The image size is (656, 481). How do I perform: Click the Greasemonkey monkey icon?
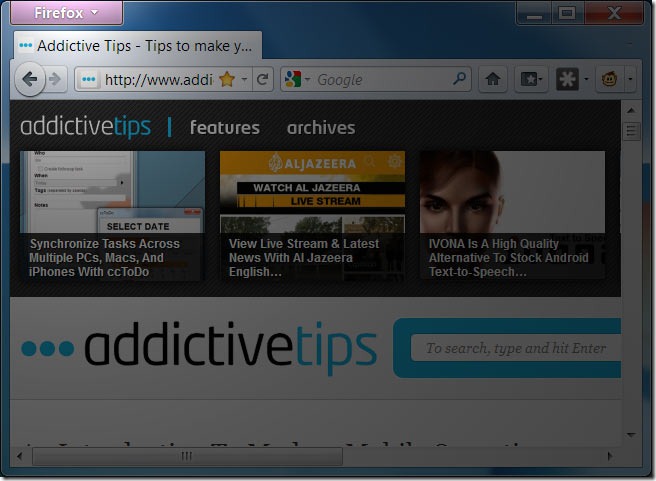coord(610,79)
